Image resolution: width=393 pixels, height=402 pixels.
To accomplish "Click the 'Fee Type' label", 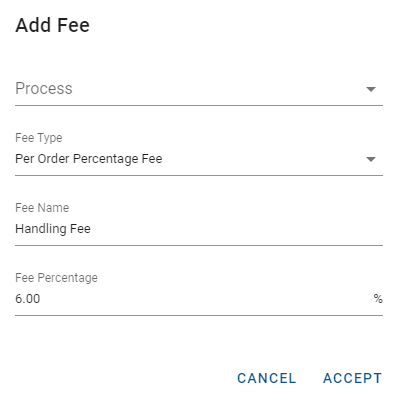I will click(39, 138).
